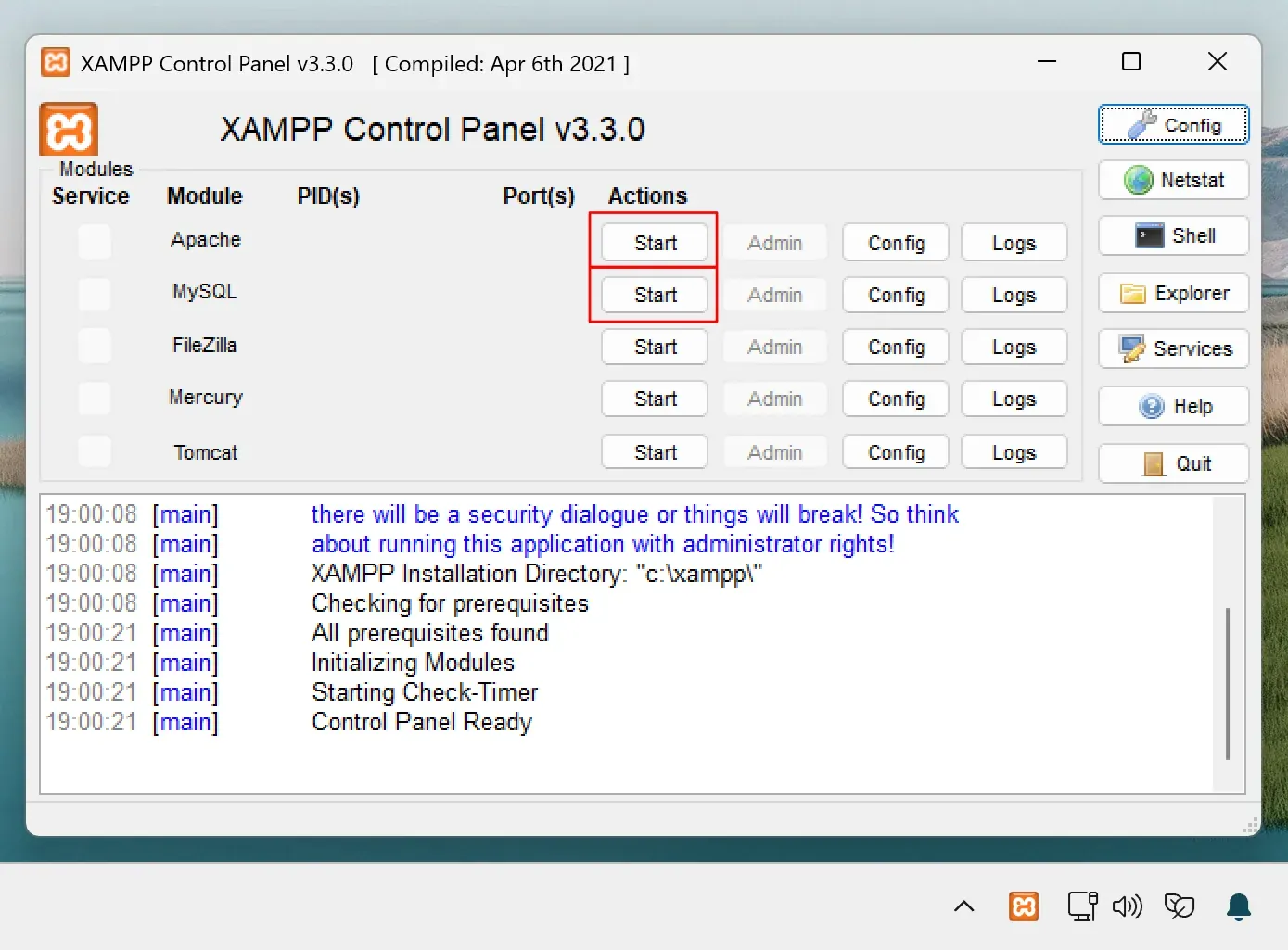Screen dimensions: 1288x950
Task: Launch Shell from the terminal icon button
Action: (1173, 235)
